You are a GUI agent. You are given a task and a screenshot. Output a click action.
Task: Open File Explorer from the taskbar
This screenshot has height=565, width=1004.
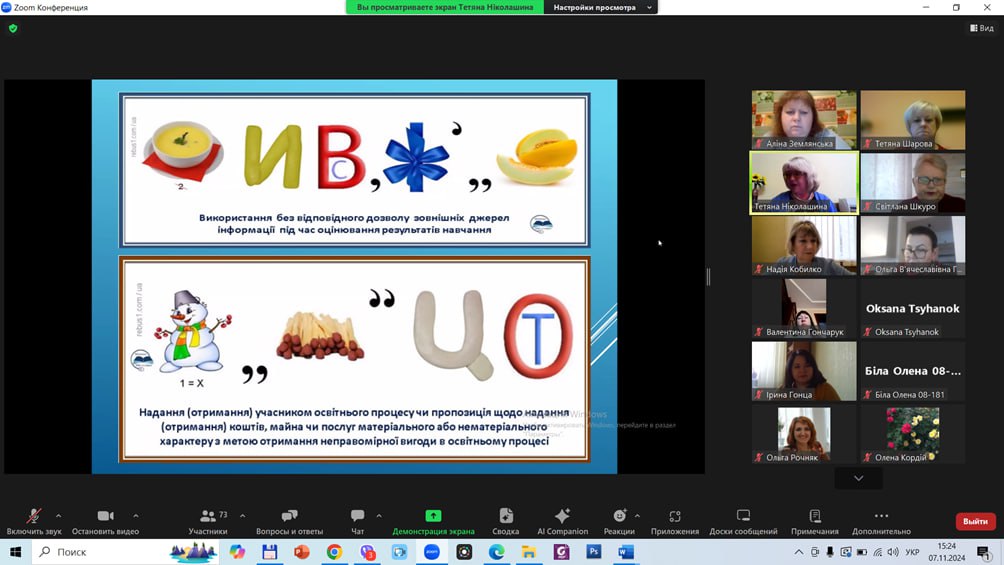point(529,552)
